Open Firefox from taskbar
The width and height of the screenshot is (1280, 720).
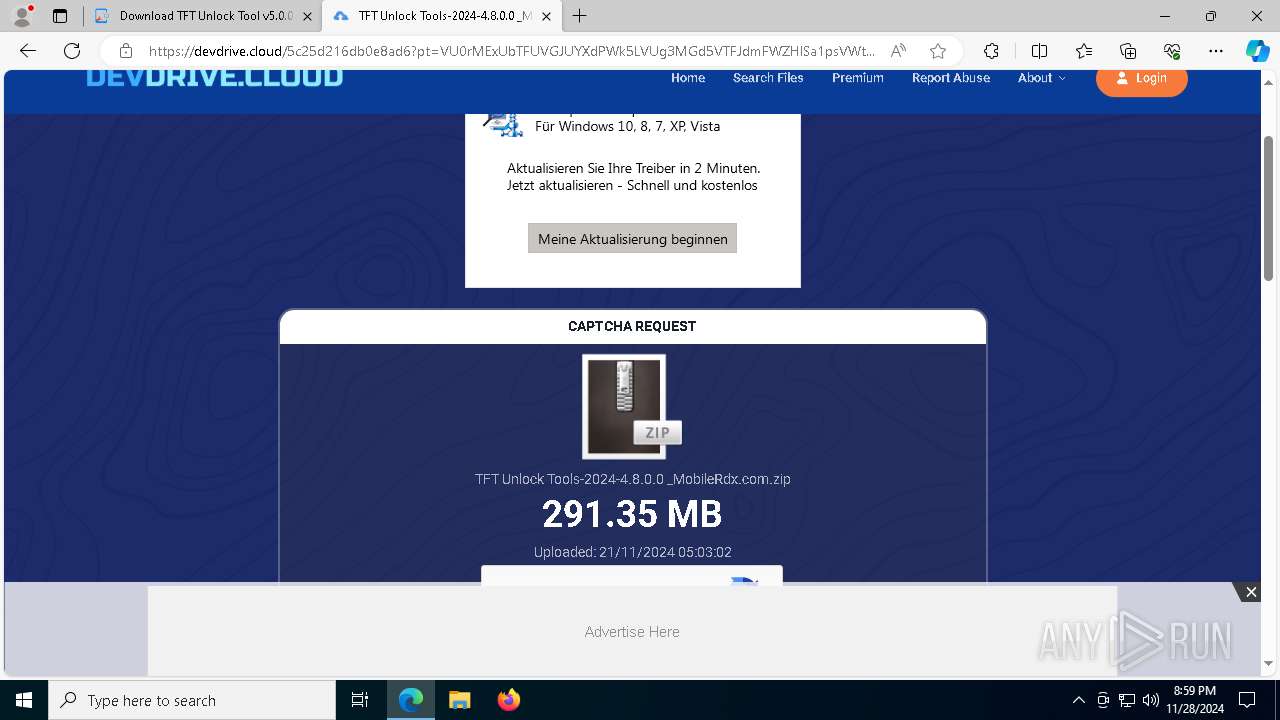pyautogui.click(x=508, y=700)
